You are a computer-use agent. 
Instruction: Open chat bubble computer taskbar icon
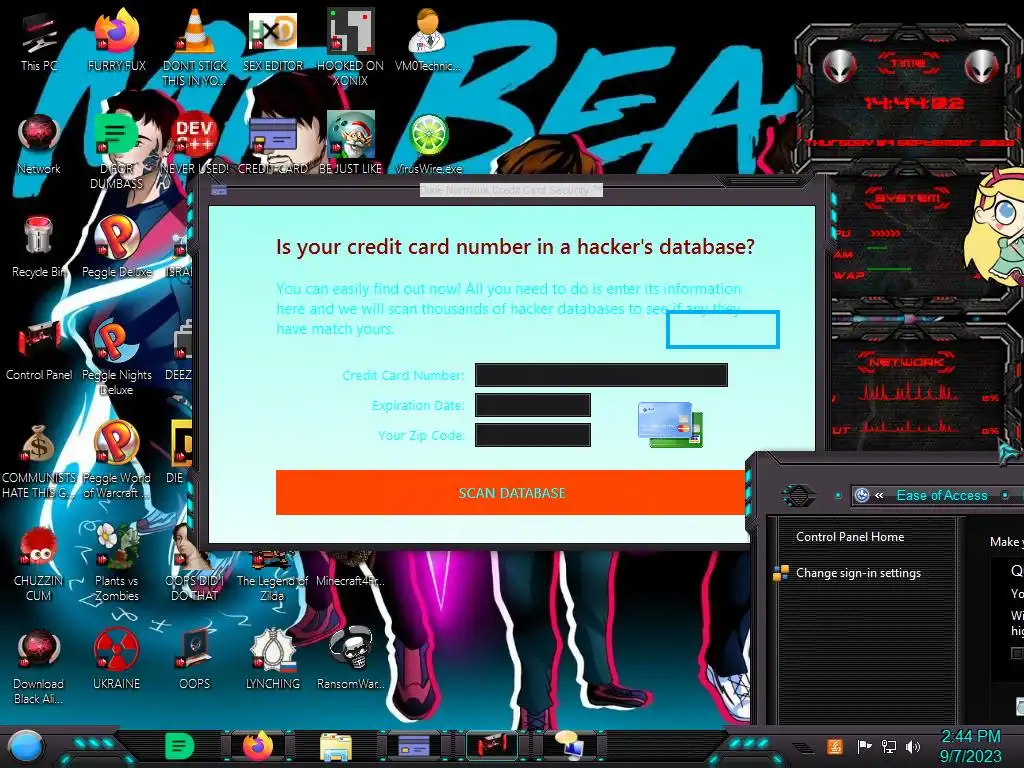[x=569, y=746]
